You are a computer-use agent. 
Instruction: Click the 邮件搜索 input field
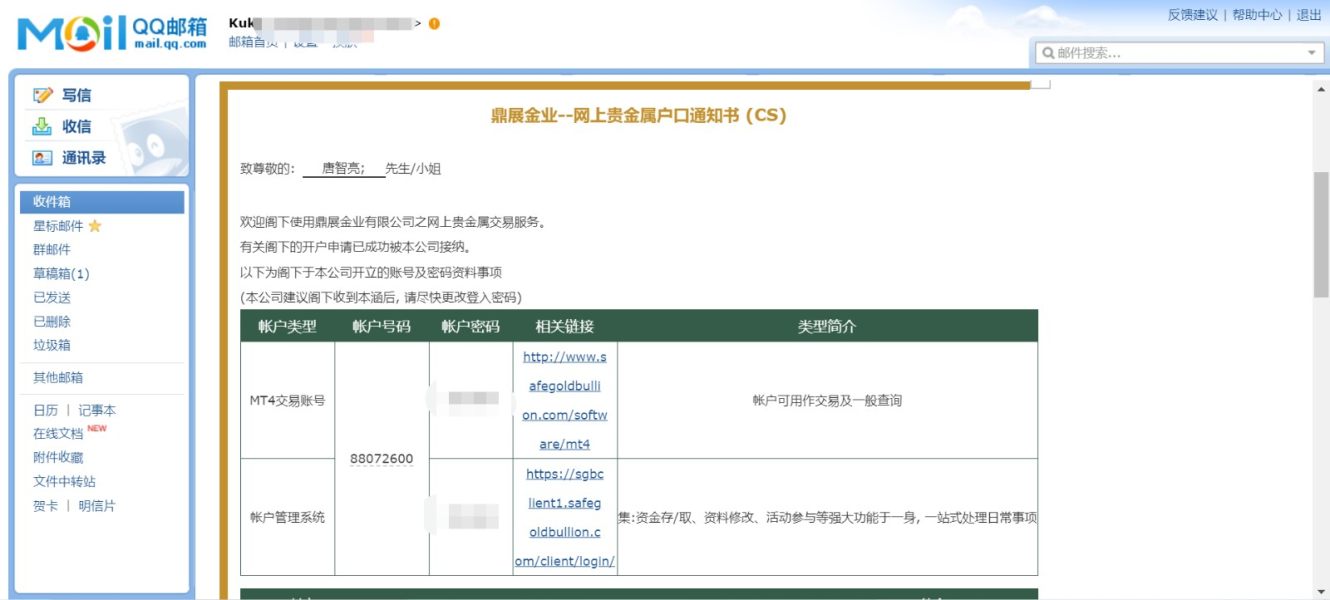point(1178,53)
